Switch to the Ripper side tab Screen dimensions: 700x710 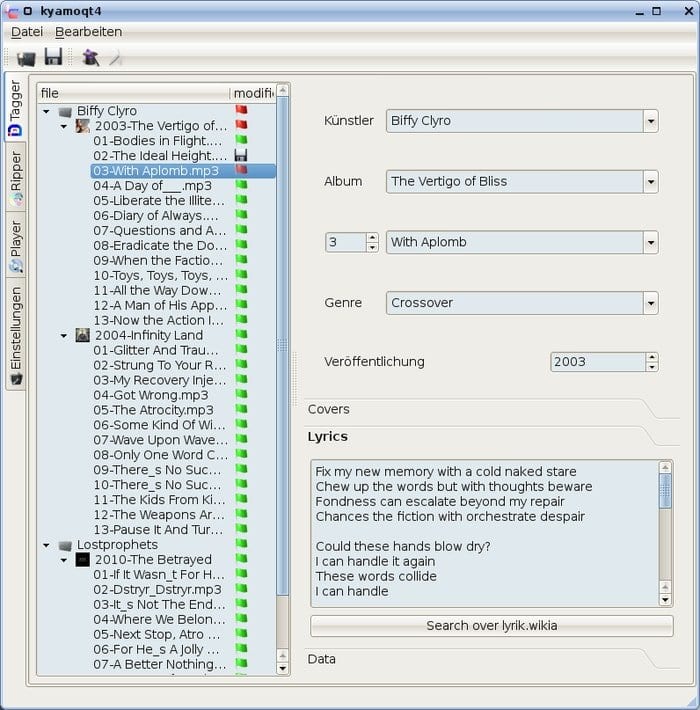15,178
